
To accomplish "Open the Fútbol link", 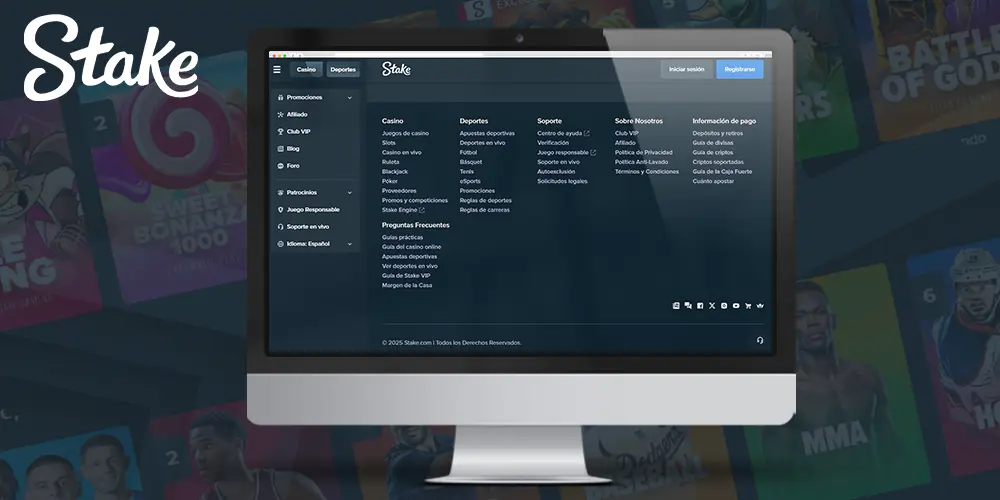I will [469, 152].
